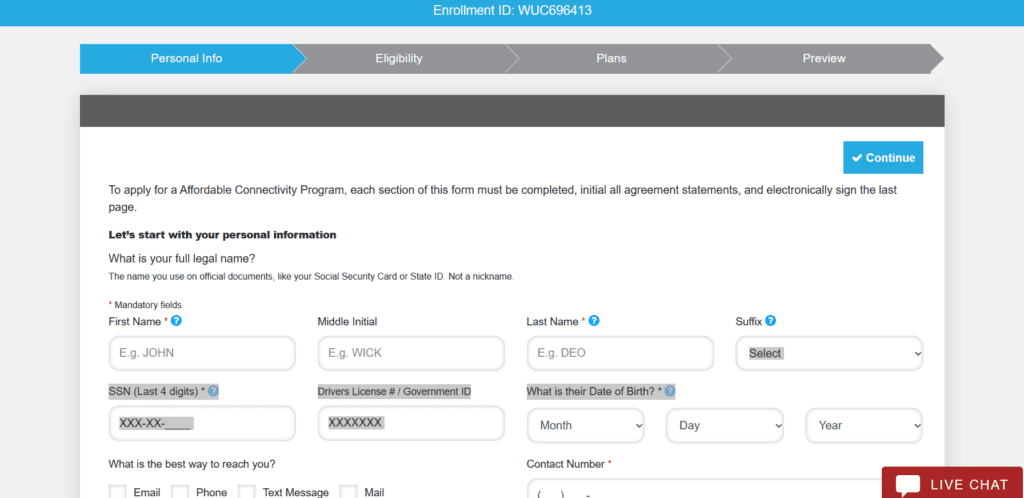Focus the SSN last 4 digits field

[x=202, y=423]
